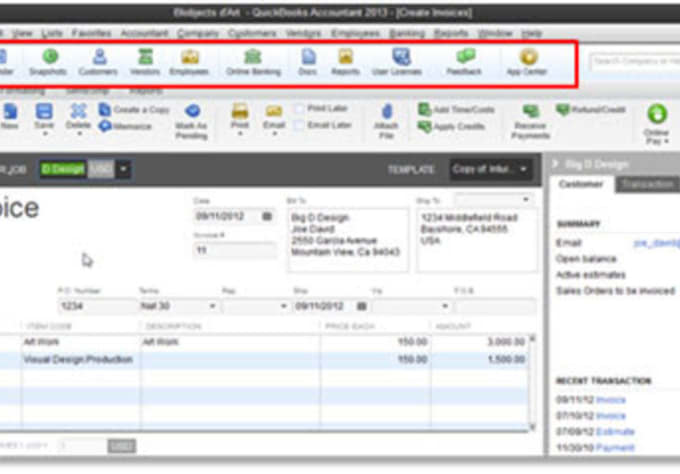Collapse the Big D Design side panel arrow

(555, 164)
